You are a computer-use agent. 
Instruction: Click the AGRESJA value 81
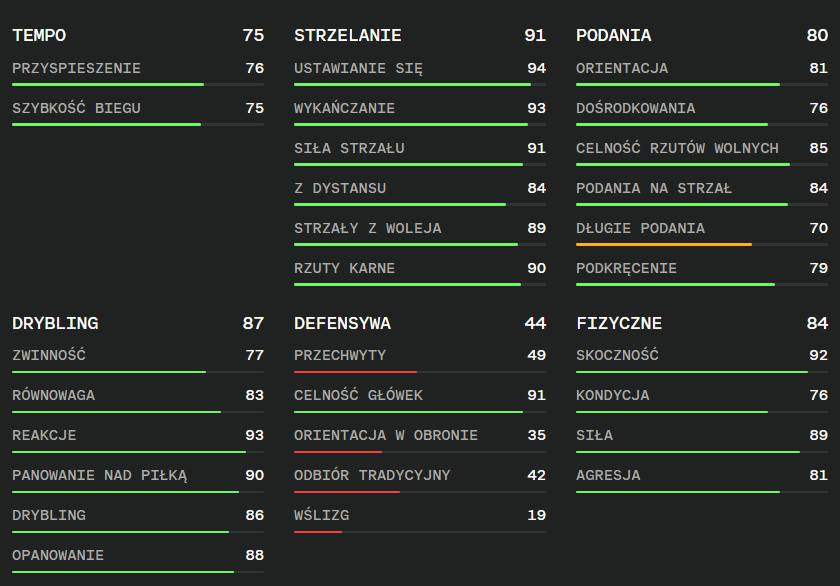point(818,475)
